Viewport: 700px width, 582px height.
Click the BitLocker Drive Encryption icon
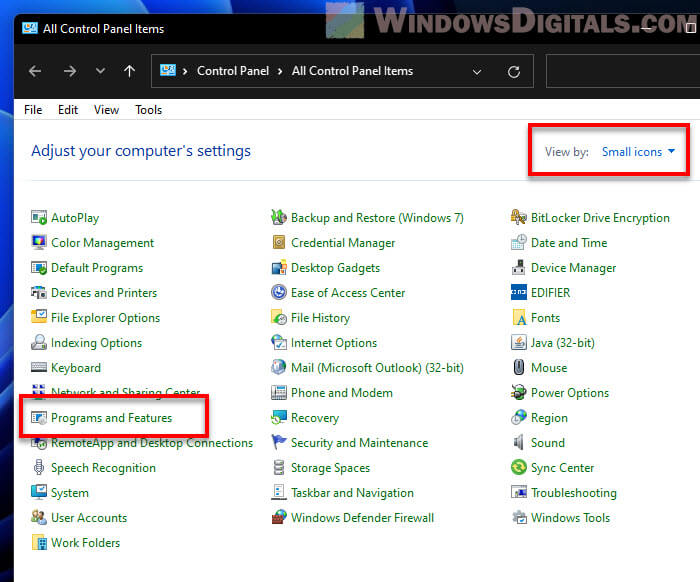click(x=519, y=218)
